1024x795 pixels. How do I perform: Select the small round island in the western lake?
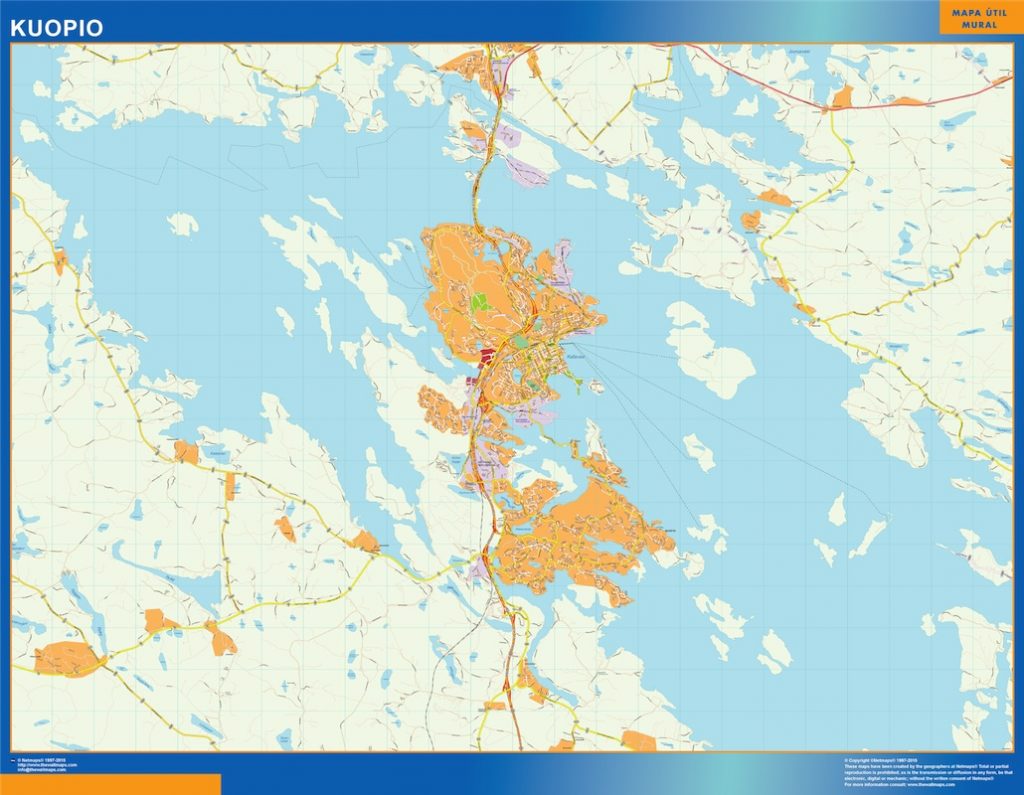coord(182,224)
